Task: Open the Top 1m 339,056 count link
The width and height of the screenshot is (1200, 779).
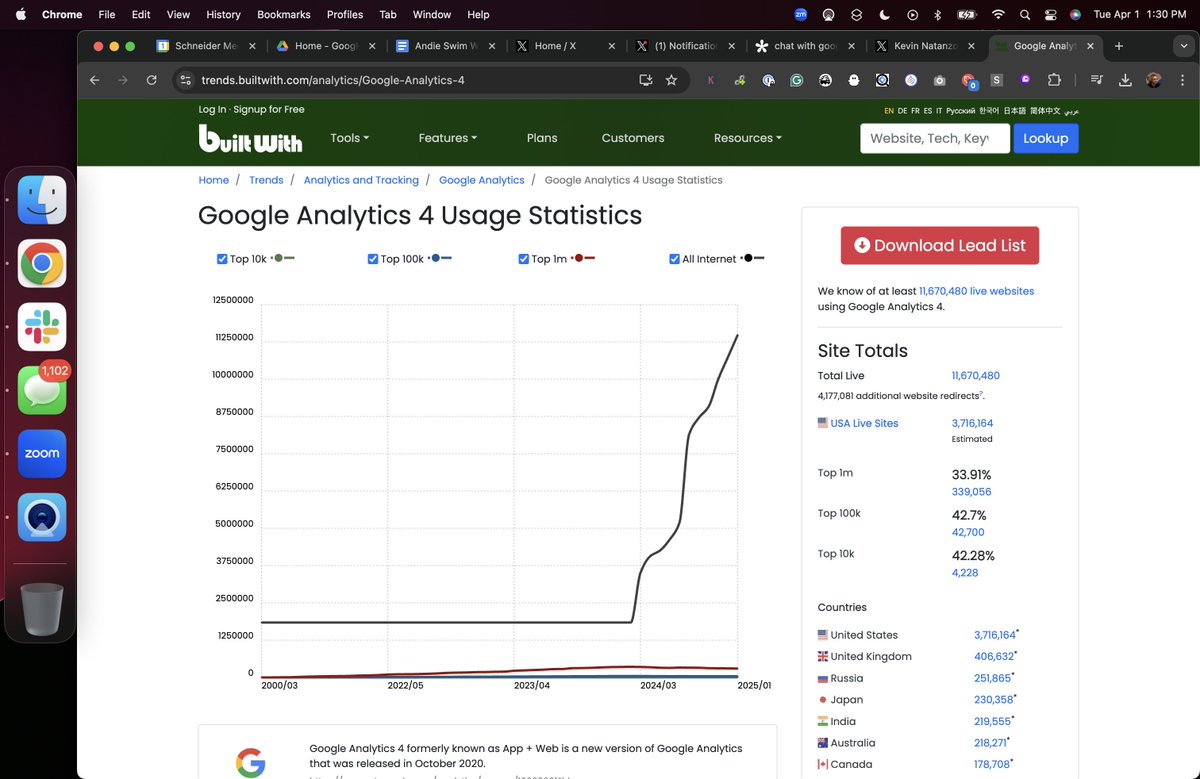Action: coord(972,492)
